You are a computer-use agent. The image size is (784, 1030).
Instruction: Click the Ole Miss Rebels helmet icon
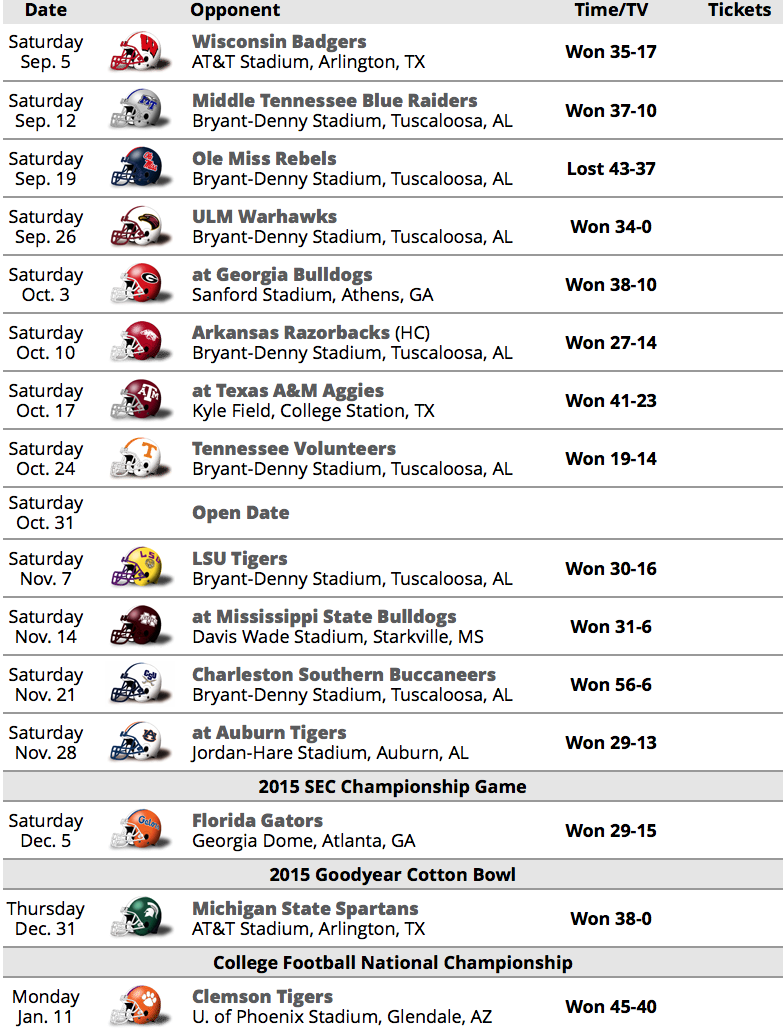tap(139, 168)
